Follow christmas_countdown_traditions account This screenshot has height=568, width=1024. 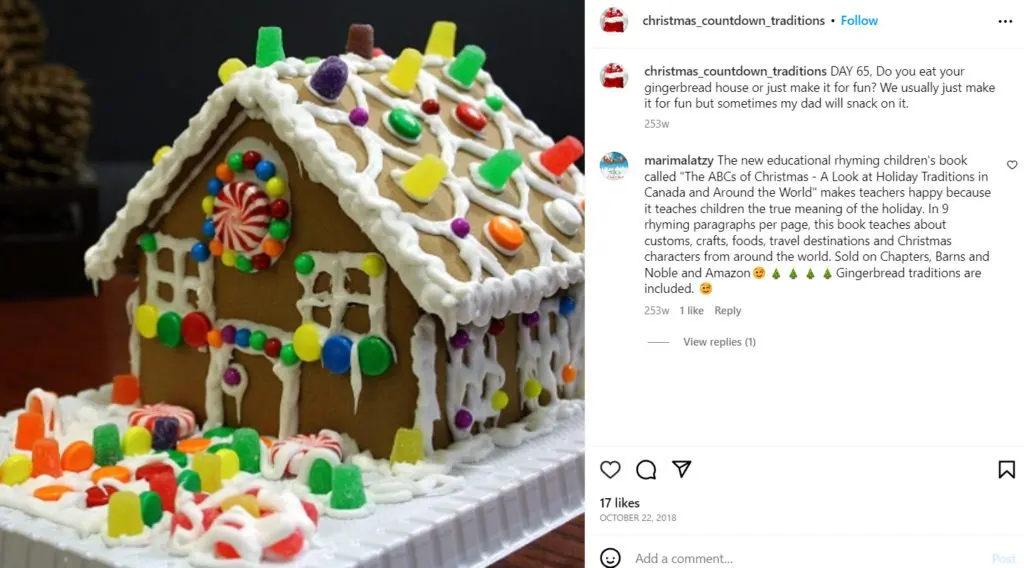click(x=859, y=20)
